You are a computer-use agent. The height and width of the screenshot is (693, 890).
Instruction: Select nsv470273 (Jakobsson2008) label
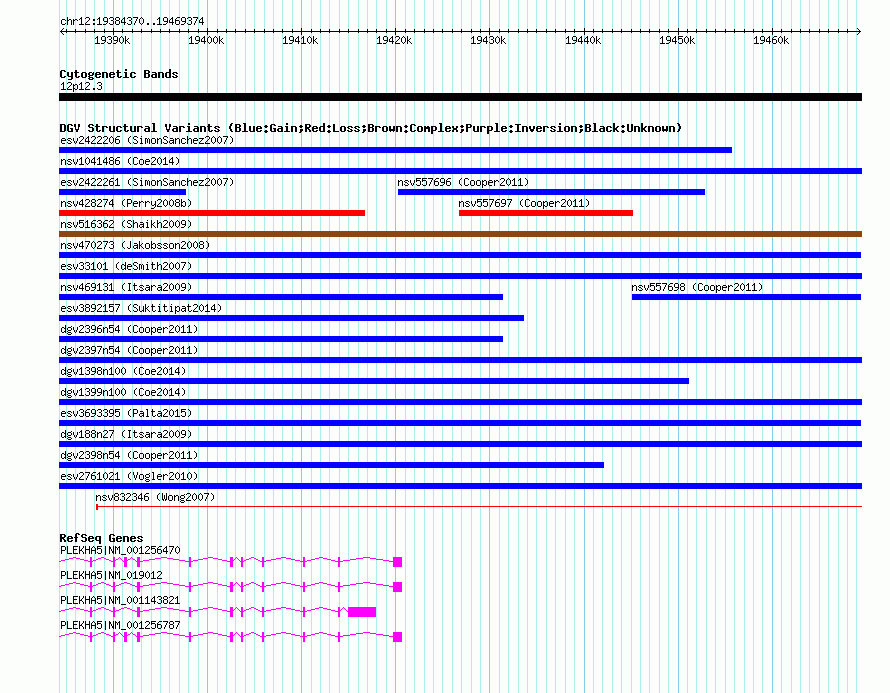[x=135, y=245]
